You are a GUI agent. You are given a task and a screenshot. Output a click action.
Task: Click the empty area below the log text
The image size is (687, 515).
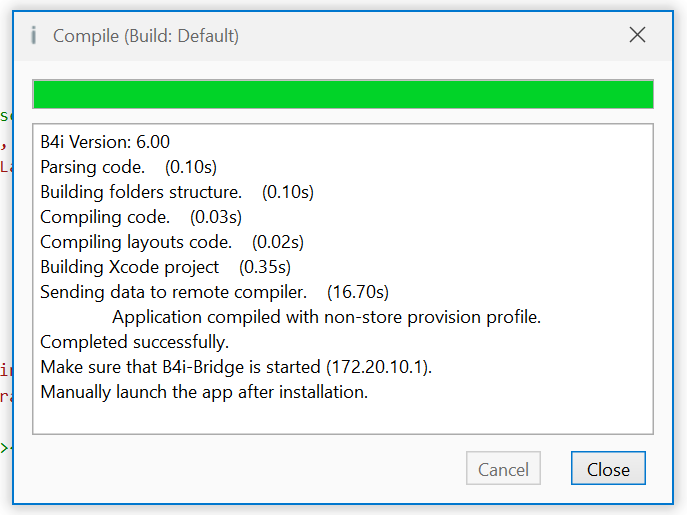(x=343, y=418)
